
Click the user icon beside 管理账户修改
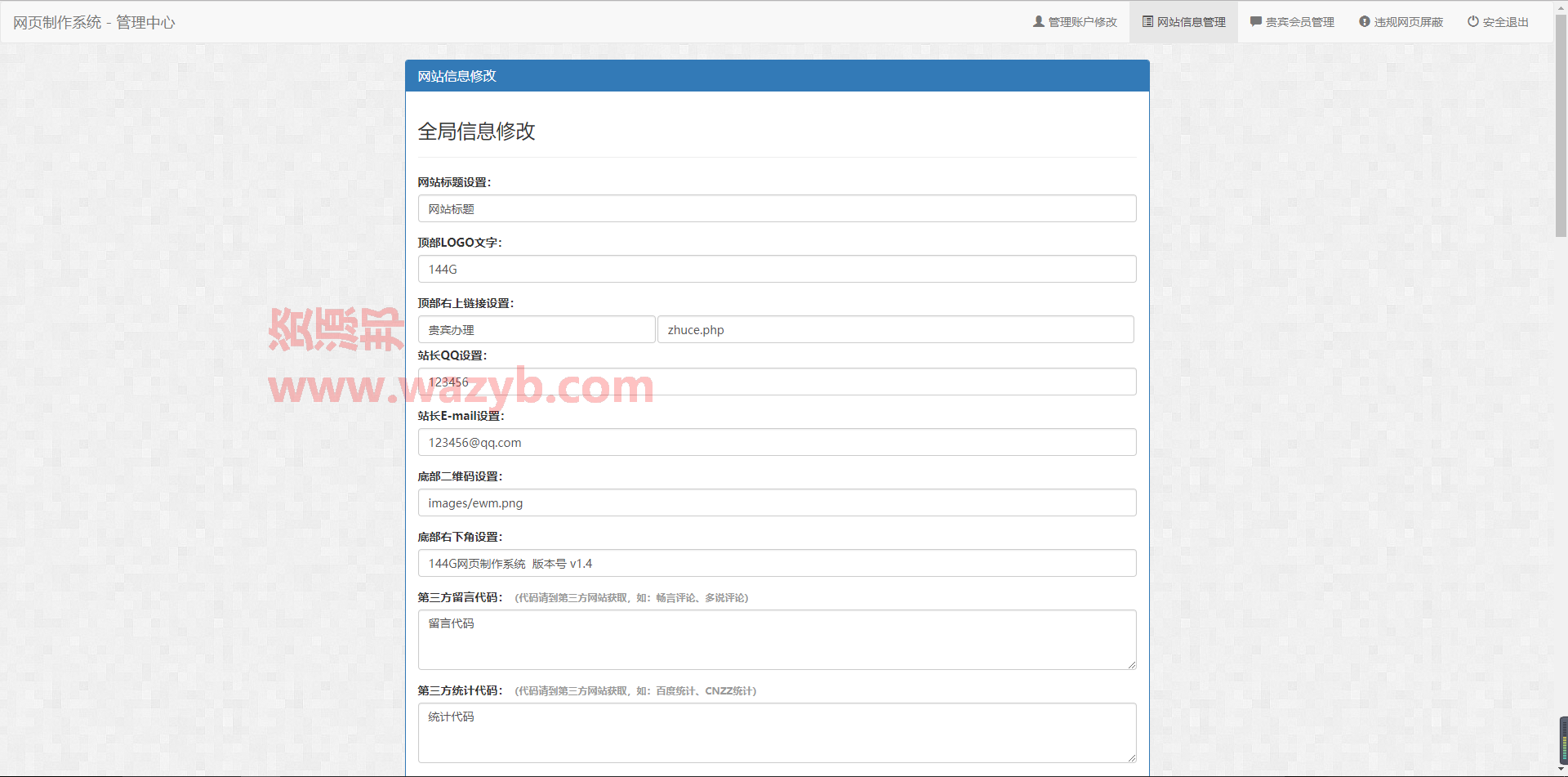pyautogui.click(x=1038, y=21)
